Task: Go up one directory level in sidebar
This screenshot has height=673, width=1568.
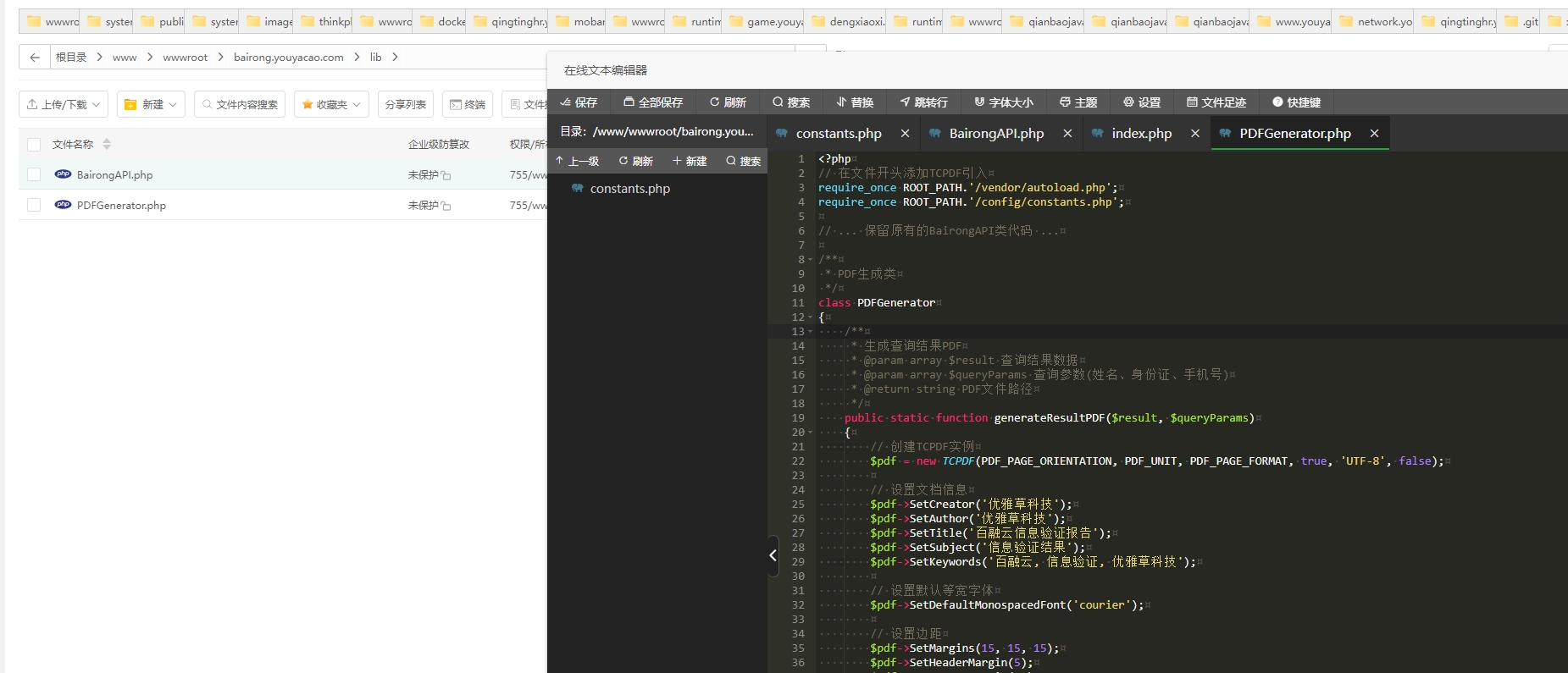Action: (577, 161)
